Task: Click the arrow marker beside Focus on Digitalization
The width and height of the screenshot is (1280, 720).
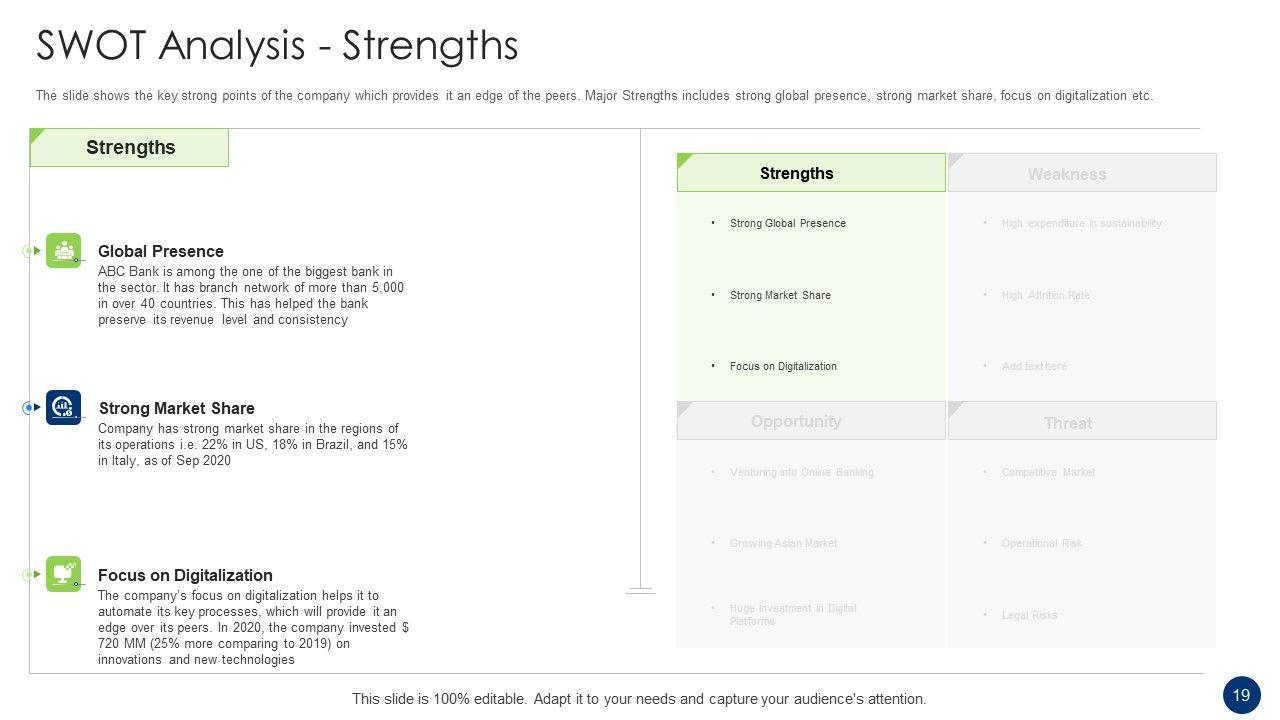Action: 32,574
